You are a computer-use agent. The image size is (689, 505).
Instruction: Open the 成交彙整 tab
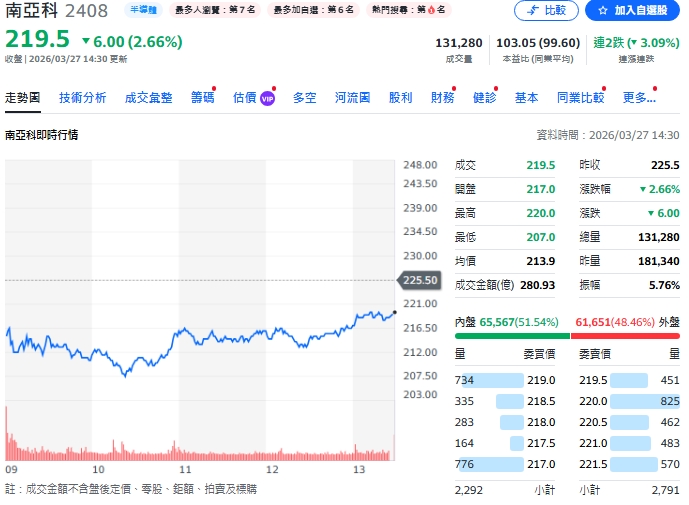(149, 98)
